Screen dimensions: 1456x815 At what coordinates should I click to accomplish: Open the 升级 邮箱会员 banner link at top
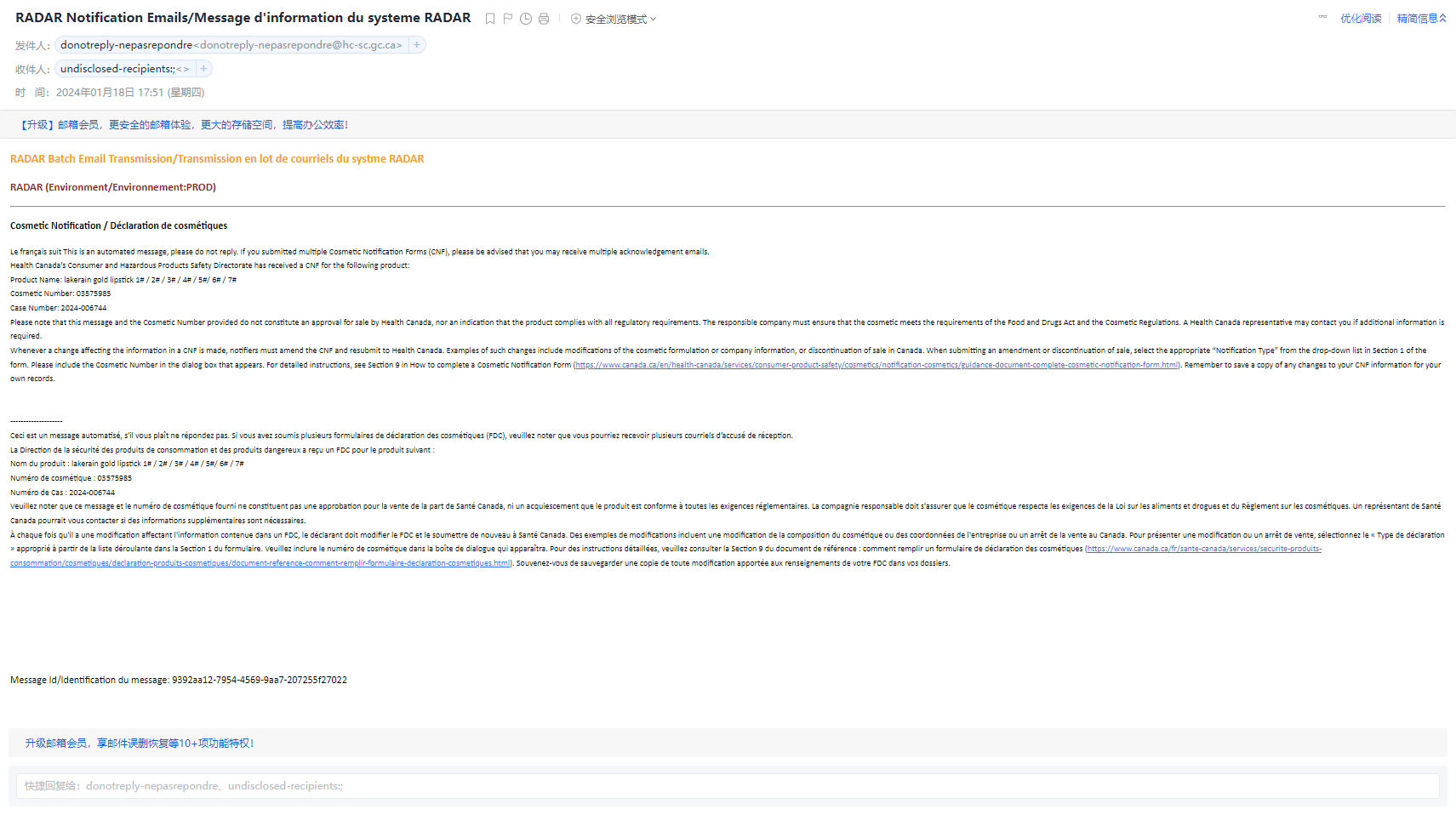pos(184,125)
